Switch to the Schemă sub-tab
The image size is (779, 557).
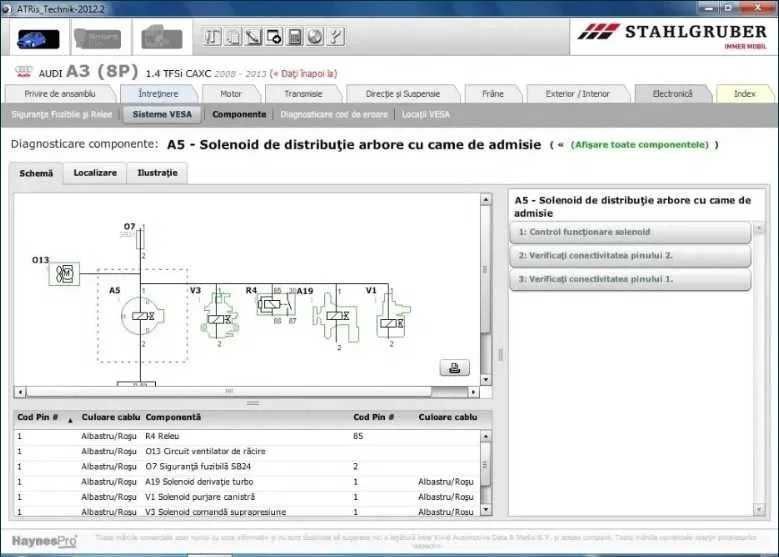point(36,173)
